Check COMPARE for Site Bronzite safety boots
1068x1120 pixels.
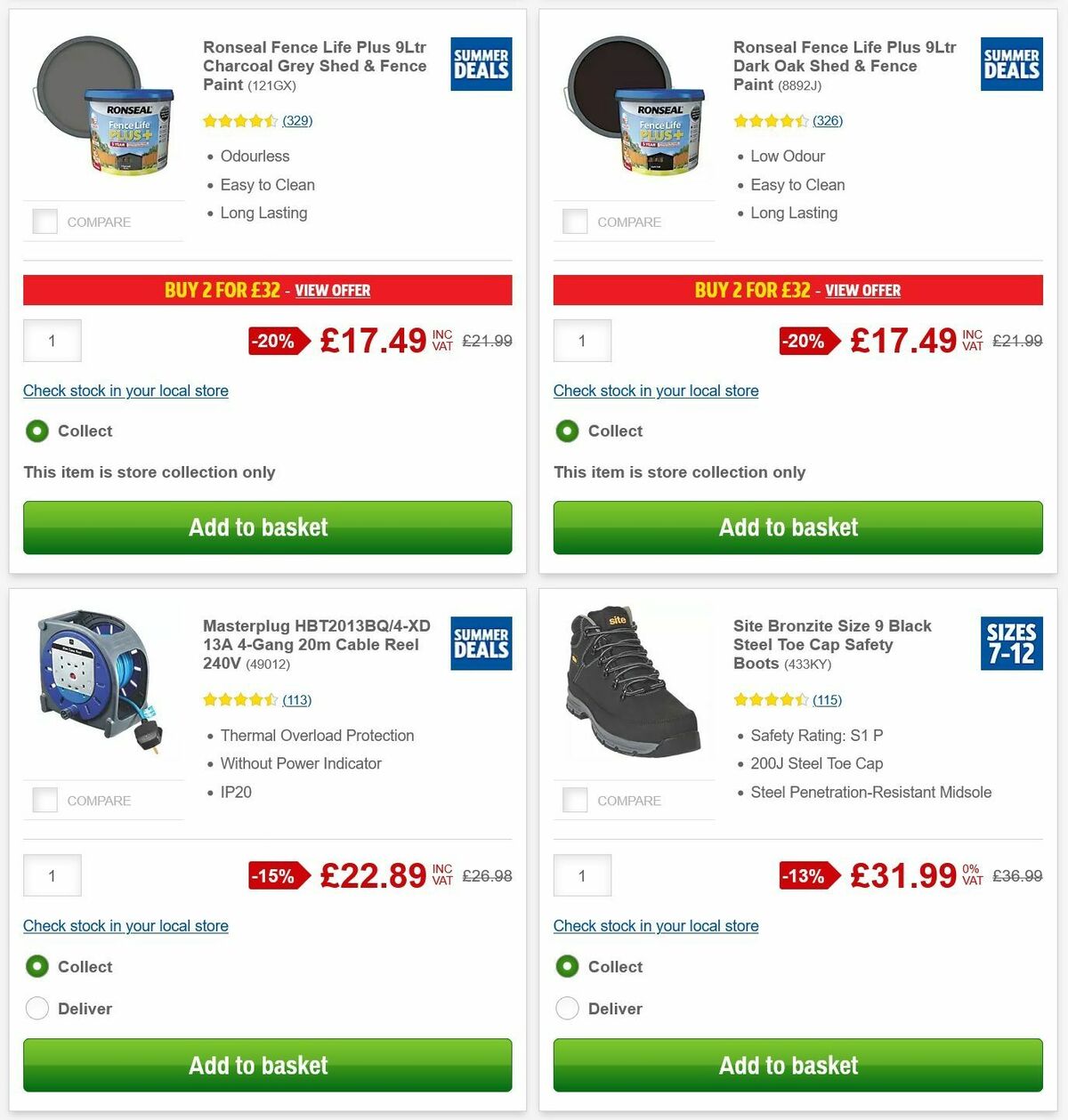click(575, 800)
